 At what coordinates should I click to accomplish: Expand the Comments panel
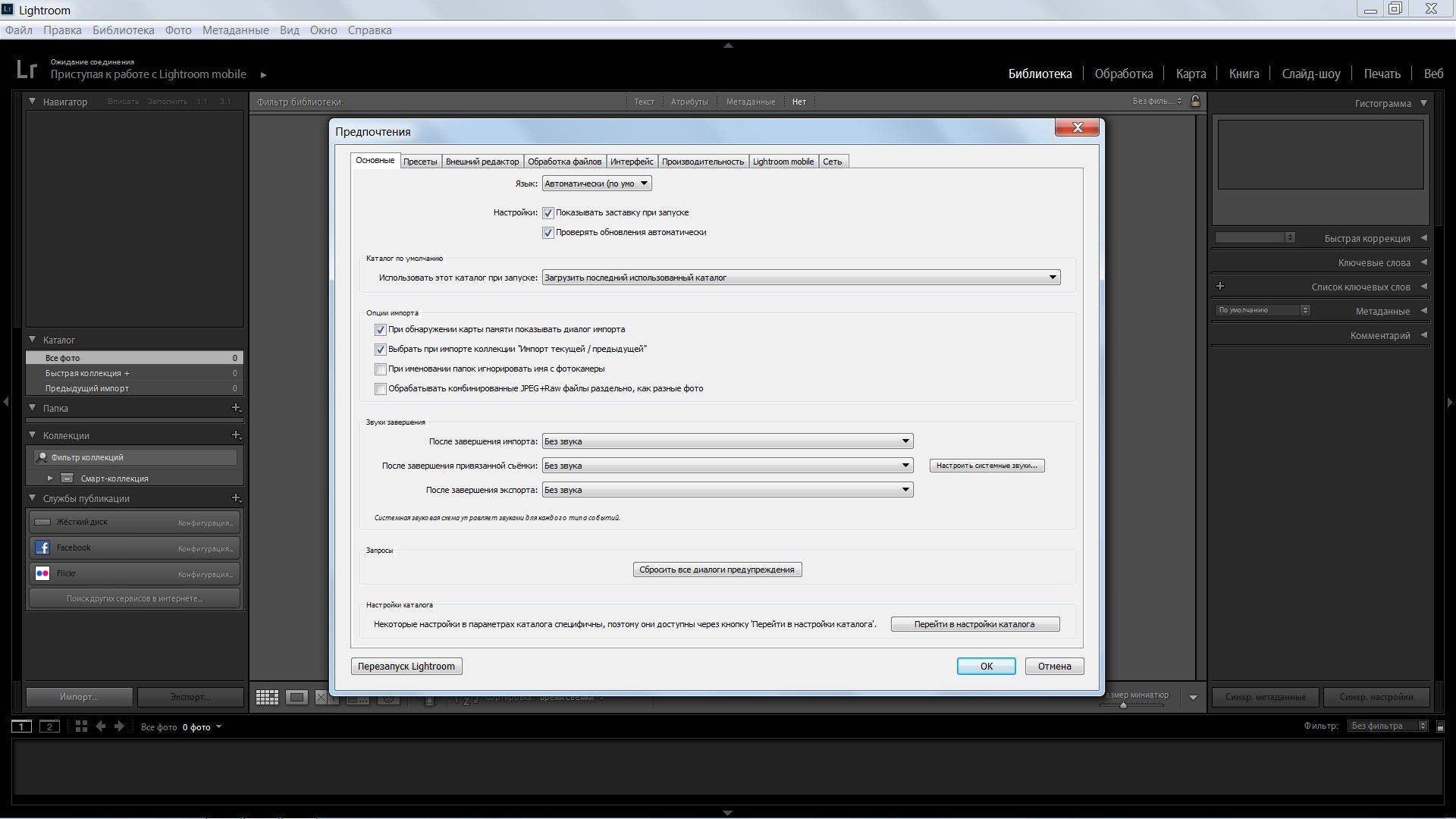click(x=1423, y=335)
